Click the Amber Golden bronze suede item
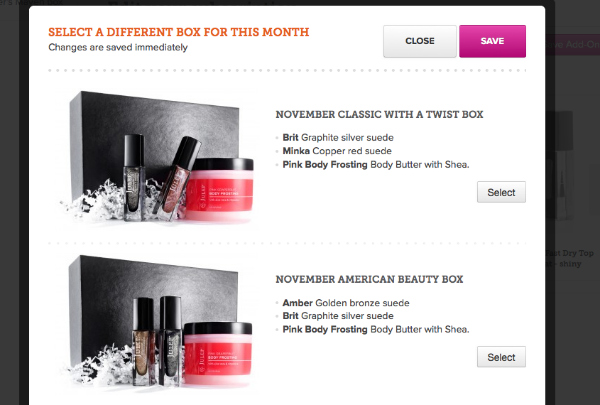 click(346, 303)
